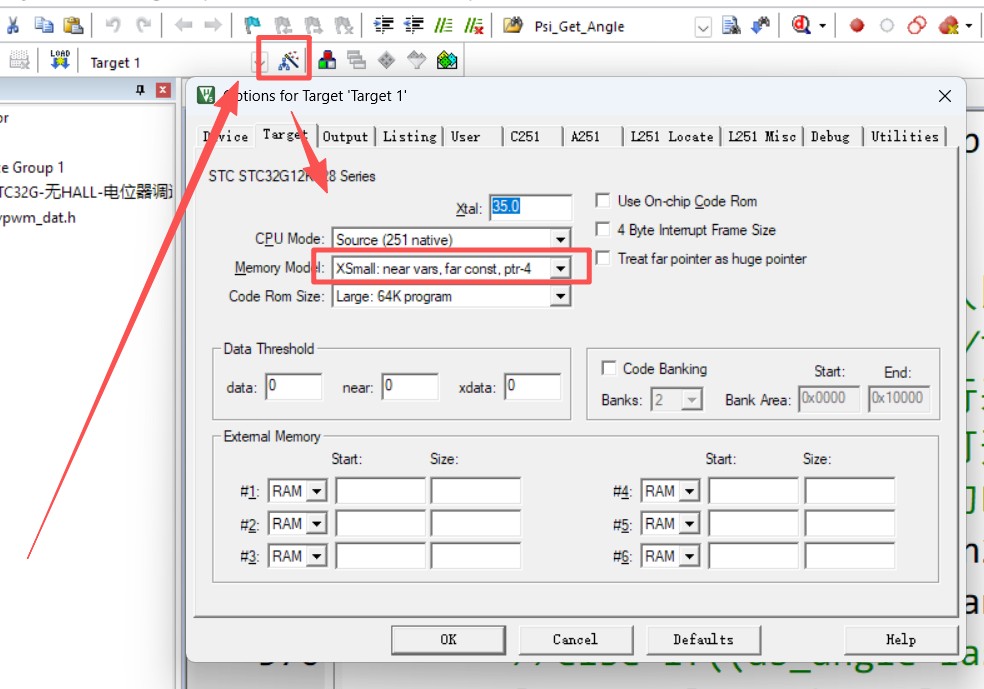The image size is (984, 689).
Task: Open the C251 tab
Action: (x=524, y=137)
